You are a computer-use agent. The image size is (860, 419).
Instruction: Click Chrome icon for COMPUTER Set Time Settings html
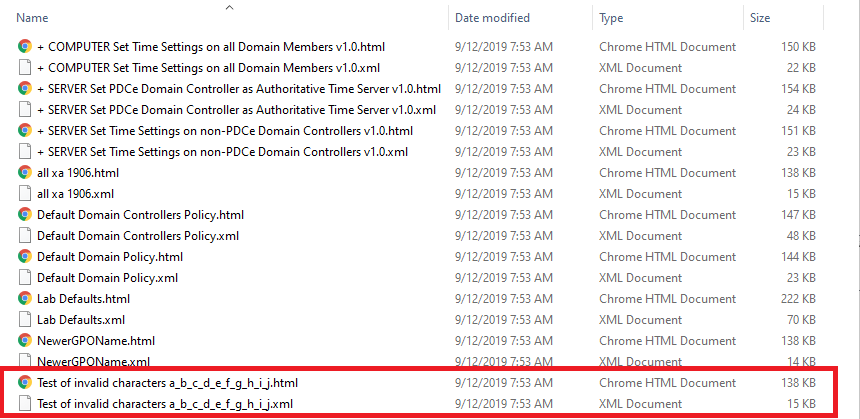click(x=24, y=47)
